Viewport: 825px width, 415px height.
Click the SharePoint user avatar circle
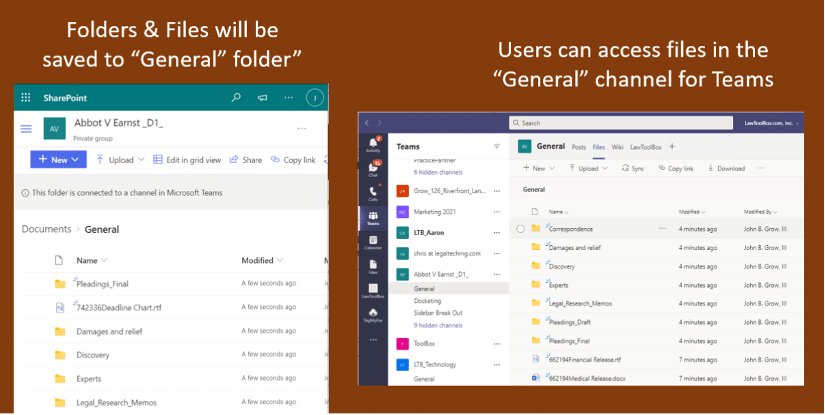pyautogui.click(x=315, y=97)
